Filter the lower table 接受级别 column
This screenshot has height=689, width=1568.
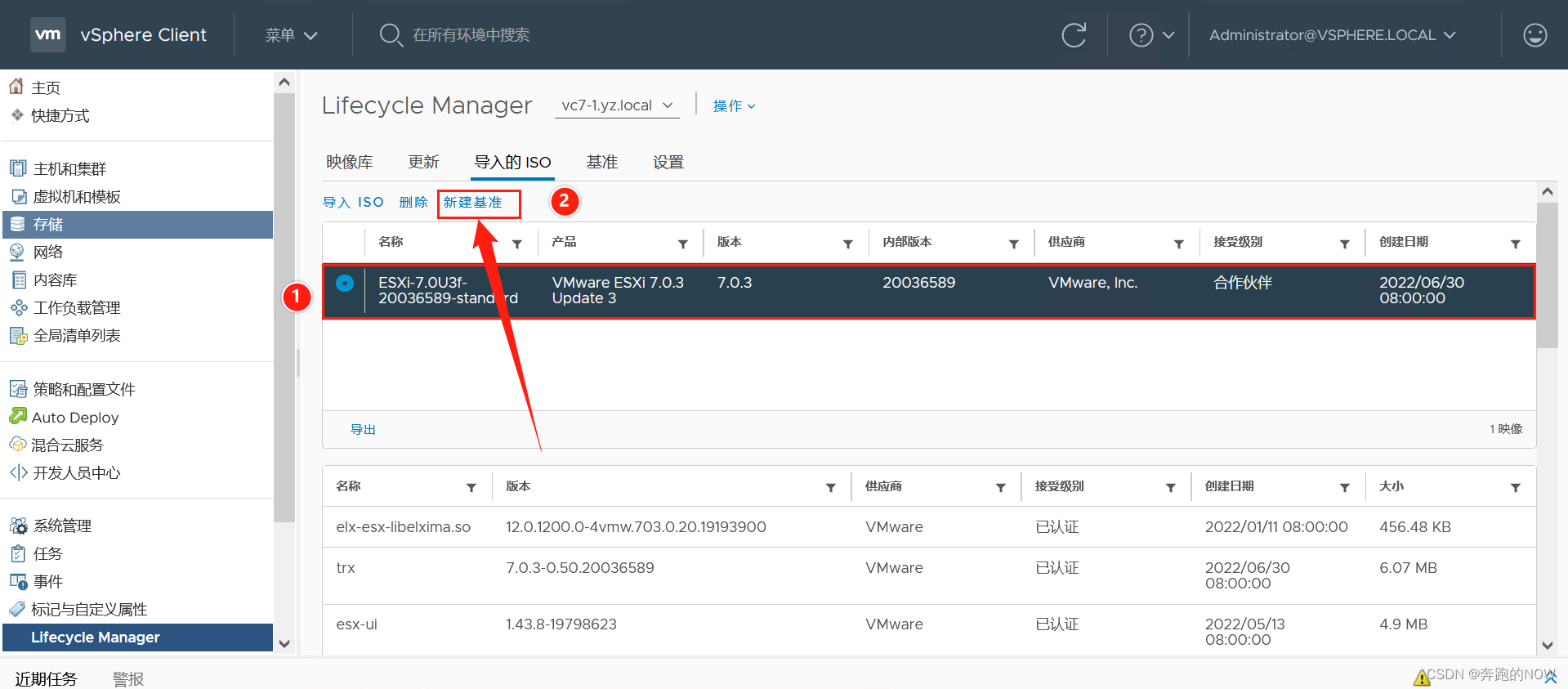point(1171,487)
